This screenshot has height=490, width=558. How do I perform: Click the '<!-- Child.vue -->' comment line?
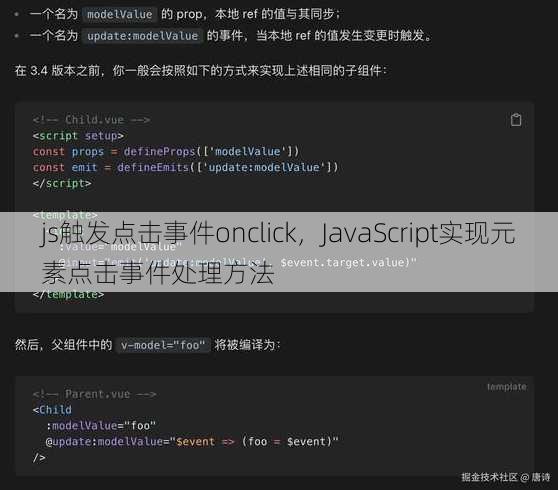[91, 120]
